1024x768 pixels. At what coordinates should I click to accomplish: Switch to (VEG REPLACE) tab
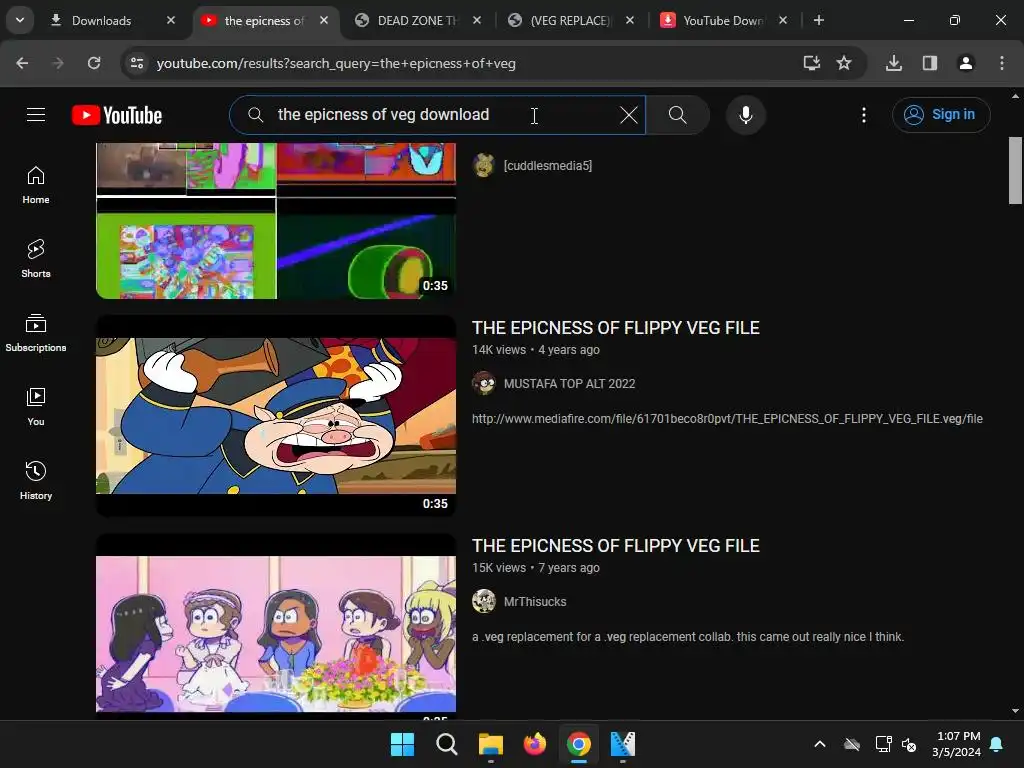point(569,21)
